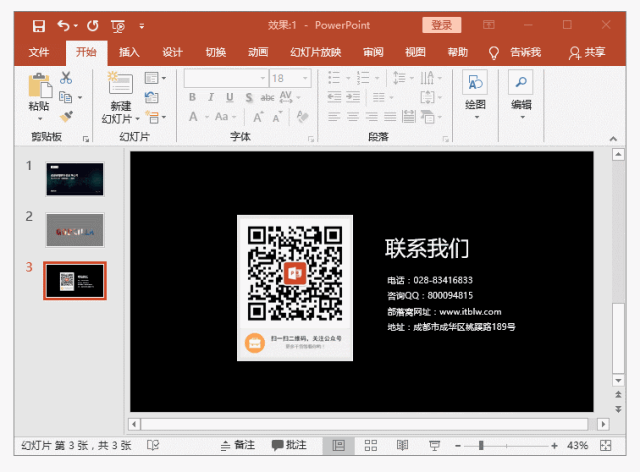Click the Editing (编辑) search icon

521,83
